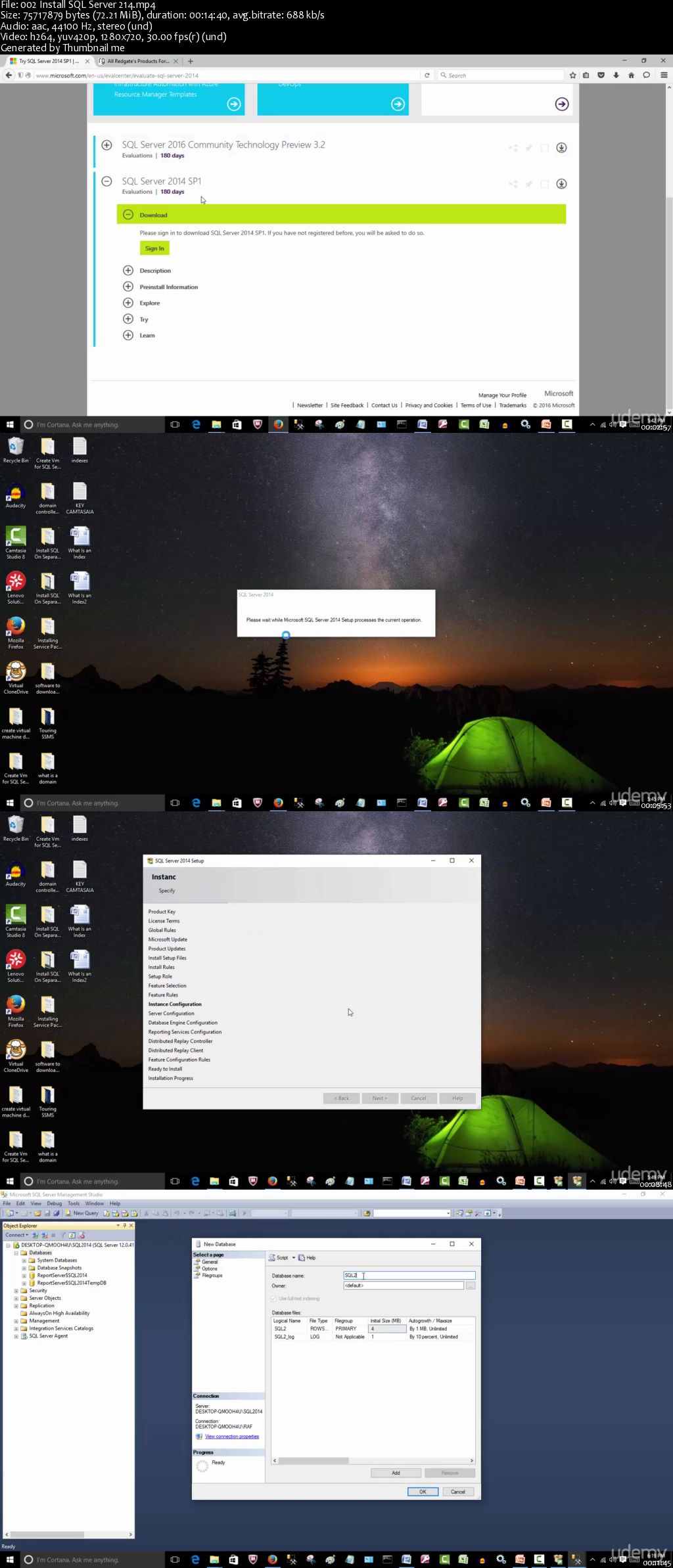Toggle Use full-text indexing checkbox
This screenshot has height=1568, width=673.
coord(274,1299)
